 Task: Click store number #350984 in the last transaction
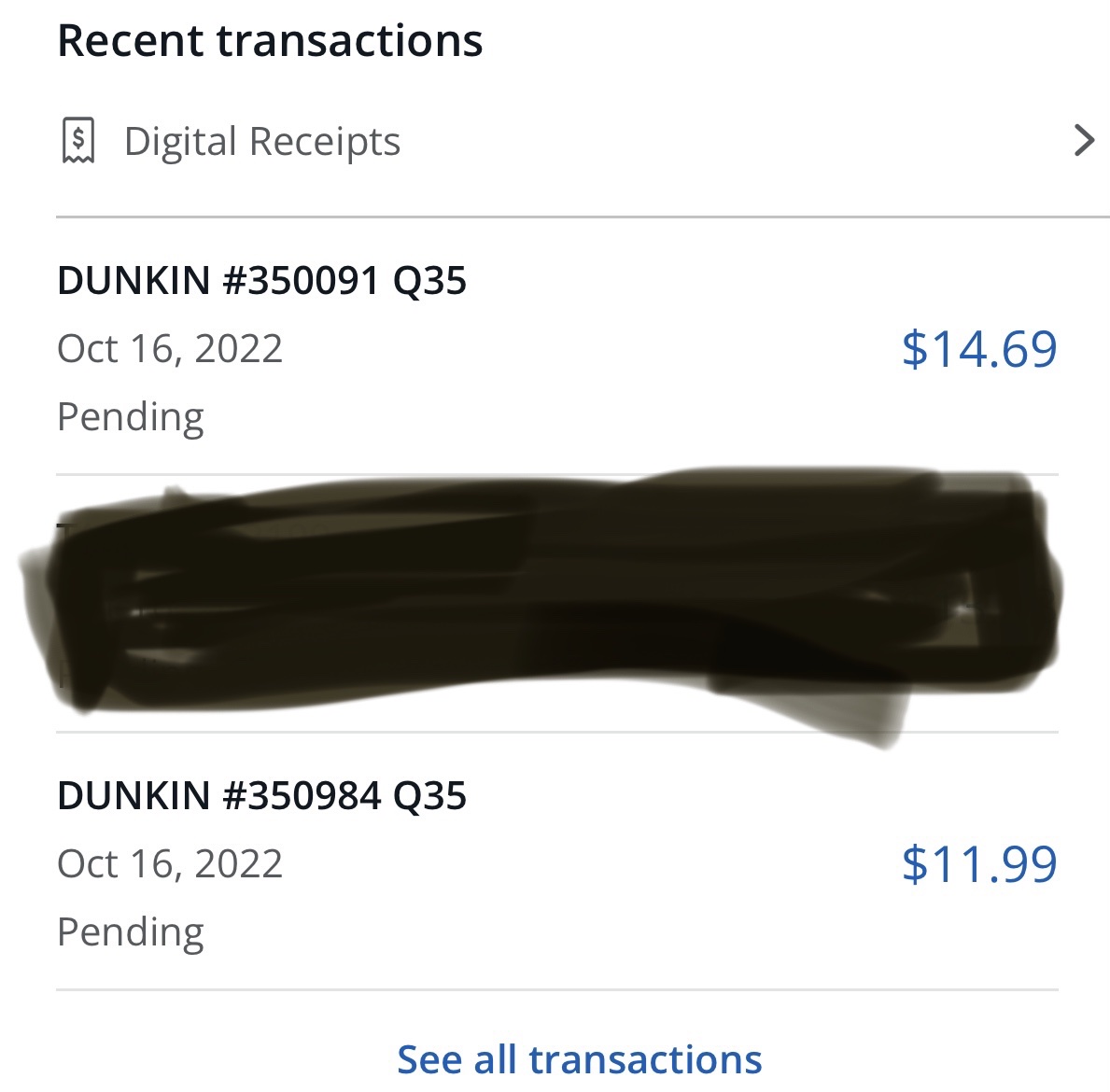click(x=302, y=796)
